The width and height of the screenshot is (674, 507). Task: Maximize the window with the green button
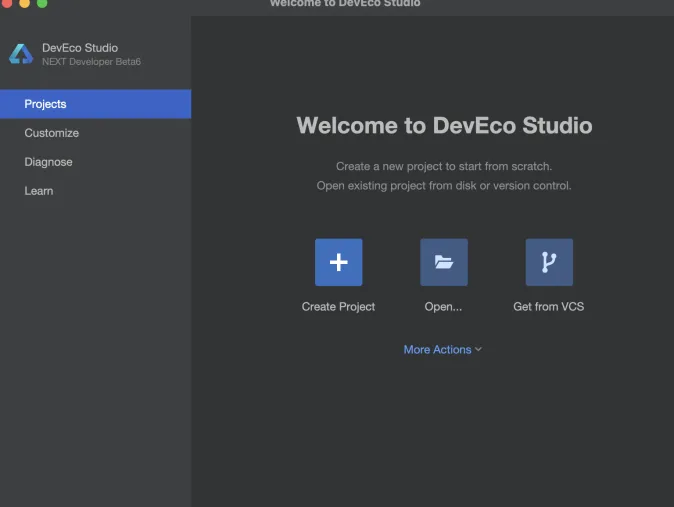point(42,3)
